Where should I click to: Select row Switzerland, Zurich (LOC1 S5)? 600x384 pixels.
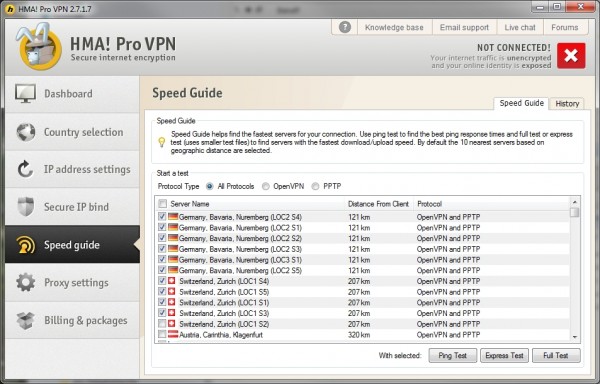click(363, 292)
